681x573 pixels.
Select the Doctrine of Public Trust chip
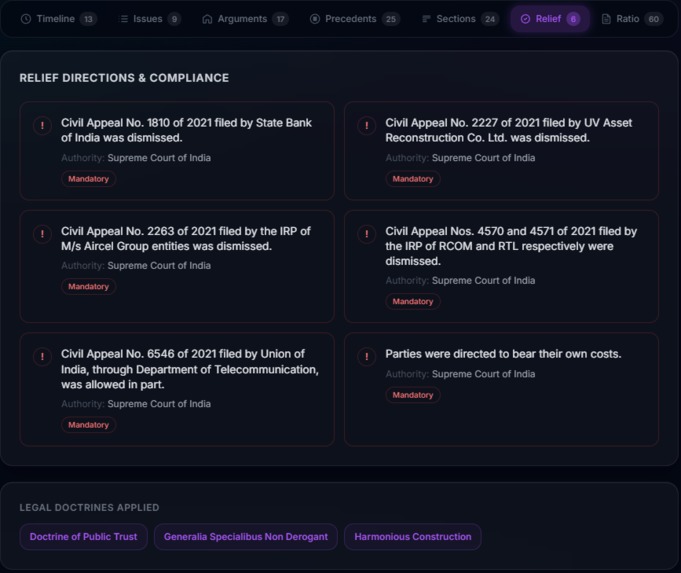click(83, 537)
